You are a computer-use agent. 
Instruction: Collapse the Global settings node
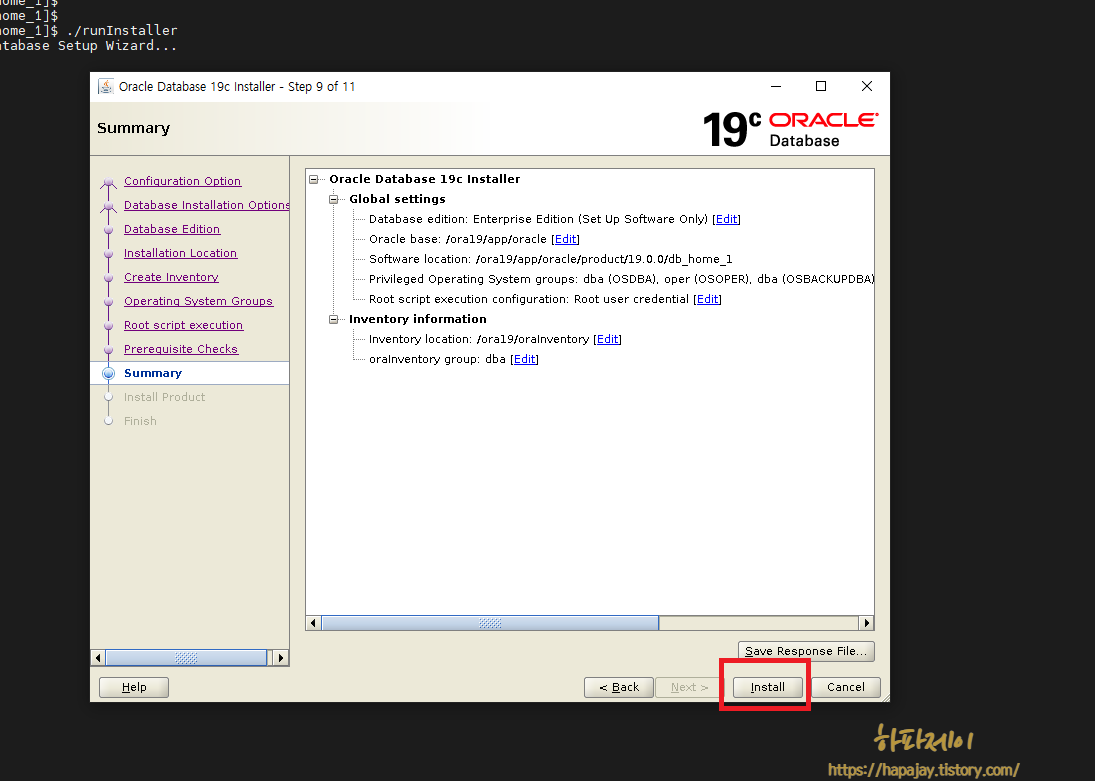click(334, 199)
